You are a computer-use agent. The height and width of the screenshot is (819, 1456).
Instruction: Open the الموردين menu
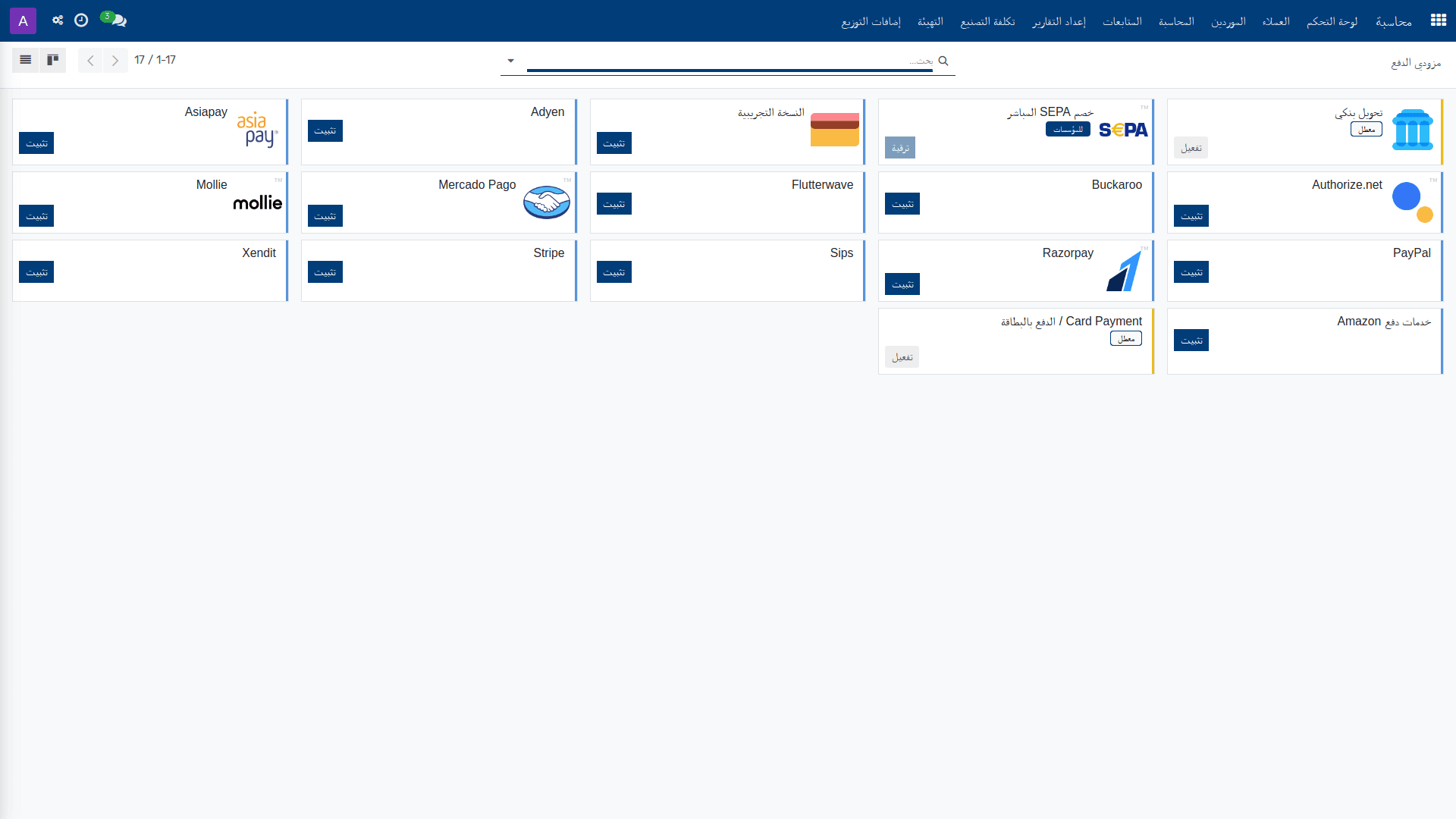click(x=1228, y=21)
